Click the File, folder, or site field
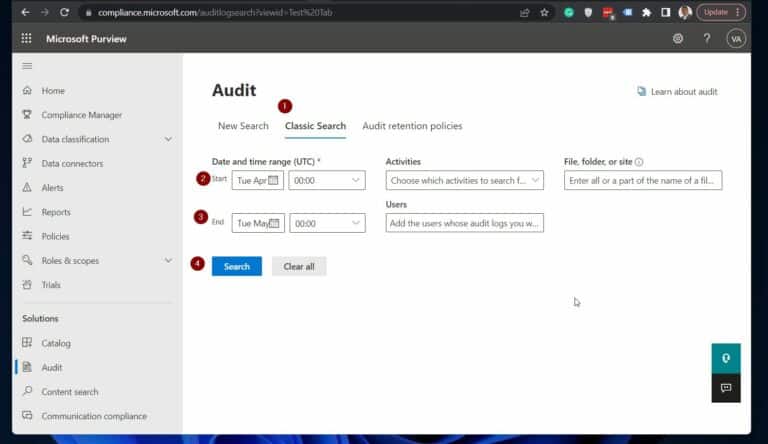 [x=643, y=180]
